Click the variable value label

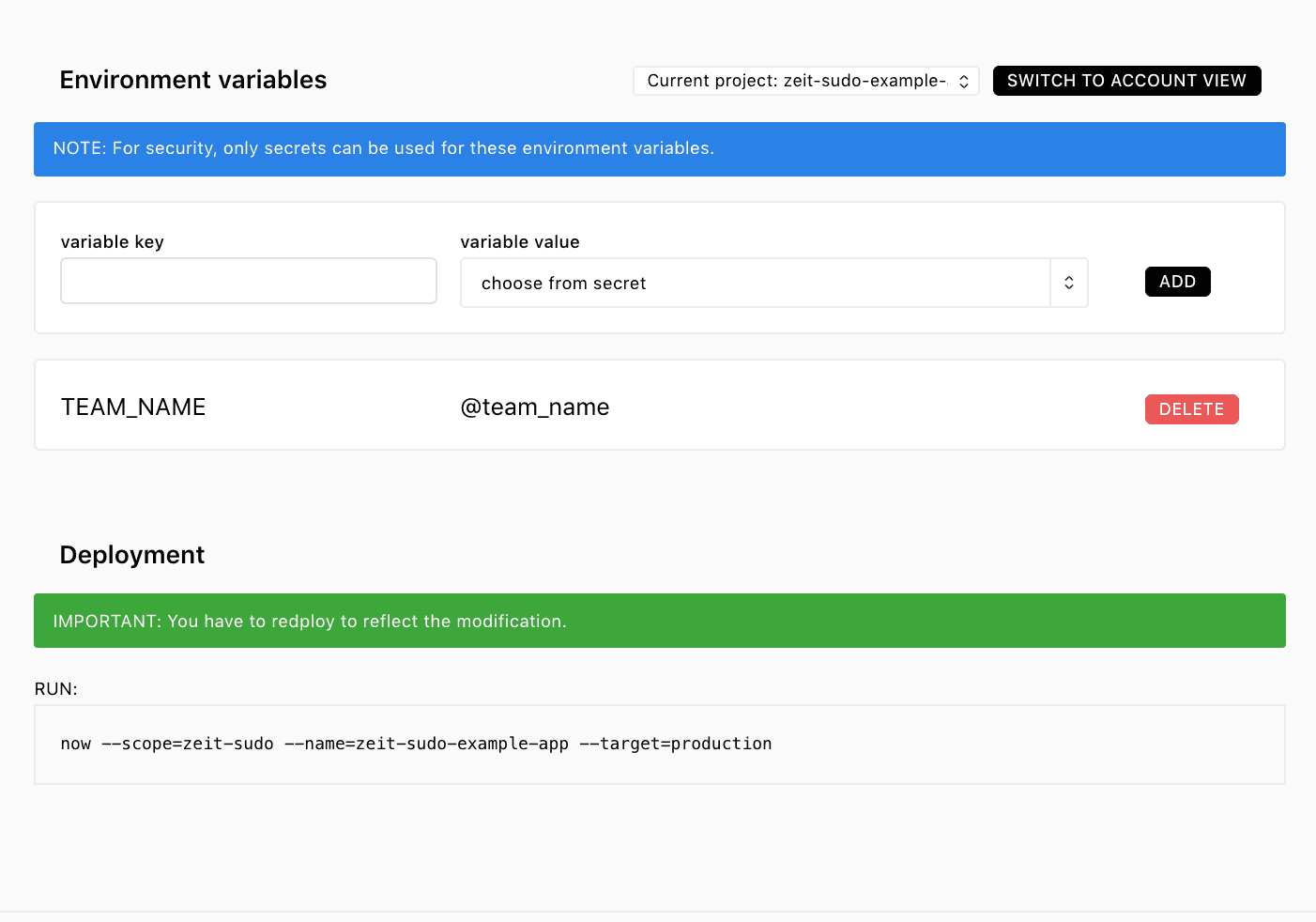coord(520,242)
